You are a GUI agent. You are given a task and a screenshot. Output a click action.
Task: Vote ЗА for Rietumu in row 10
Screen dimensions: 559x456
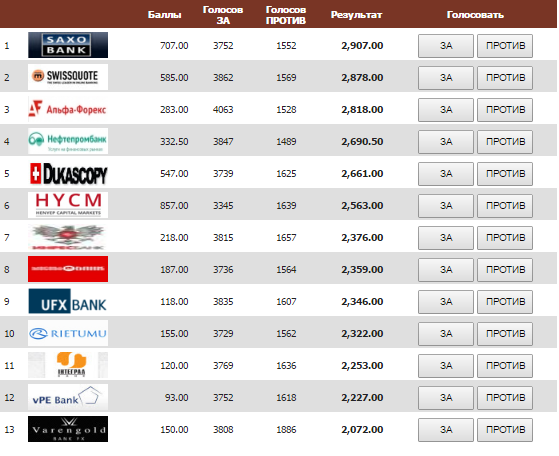[446, 334]
